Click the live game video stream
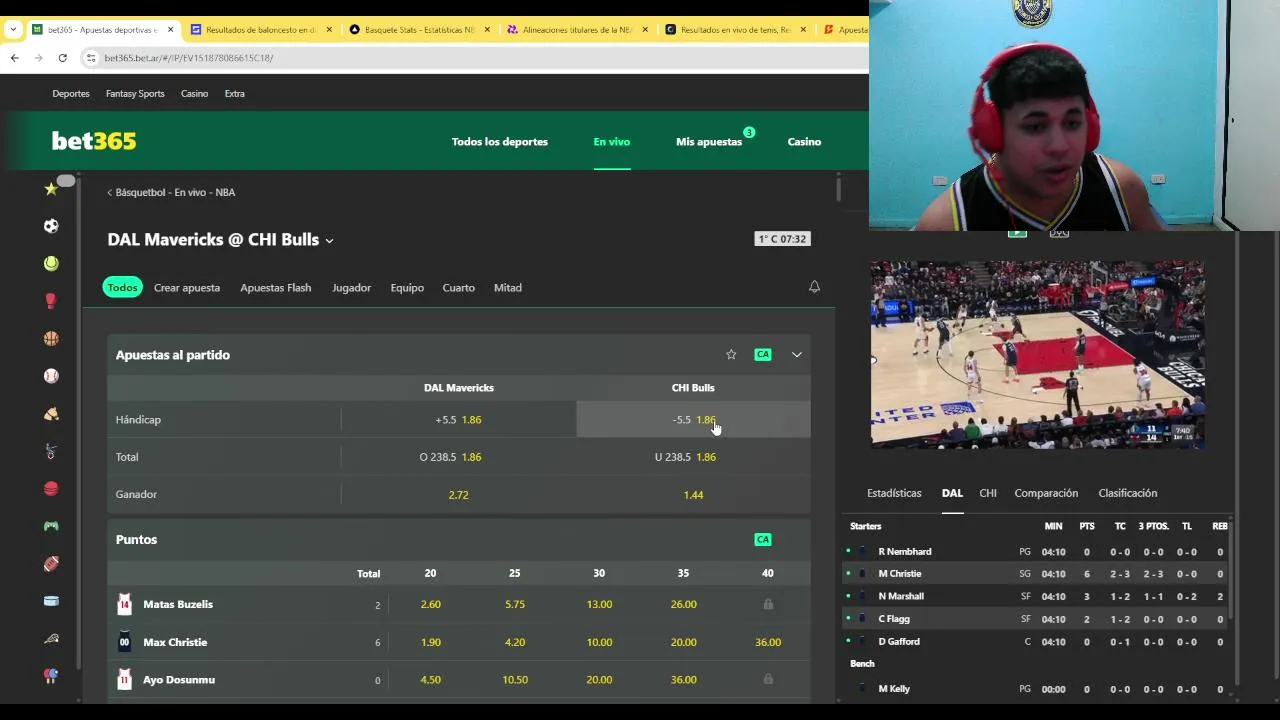Image resolution: width=1280 pixels, height=720 pixels. coord(1037,355)
